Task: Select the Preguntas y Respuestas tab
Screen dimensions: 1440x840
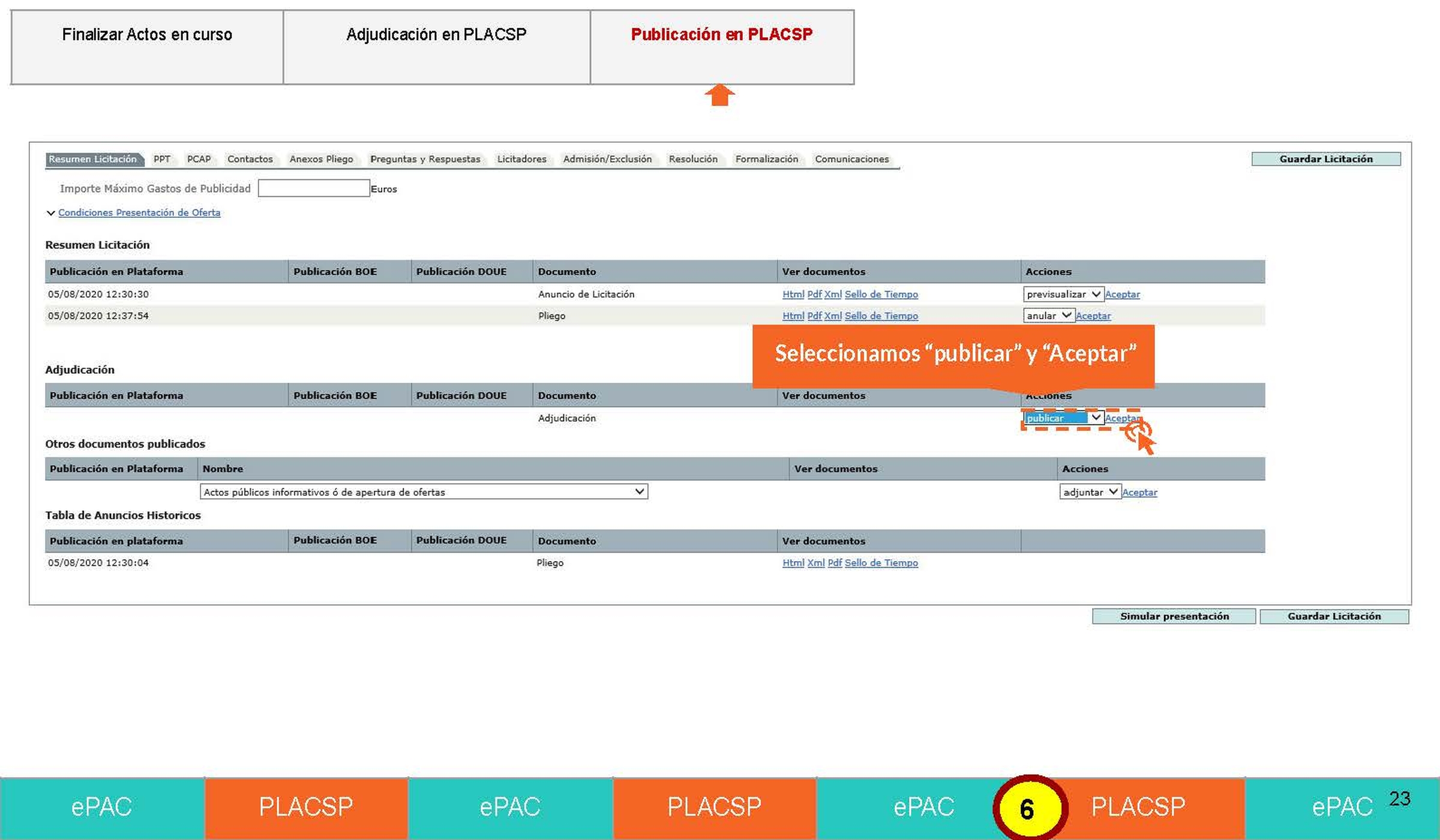Action: click(425, 159)
